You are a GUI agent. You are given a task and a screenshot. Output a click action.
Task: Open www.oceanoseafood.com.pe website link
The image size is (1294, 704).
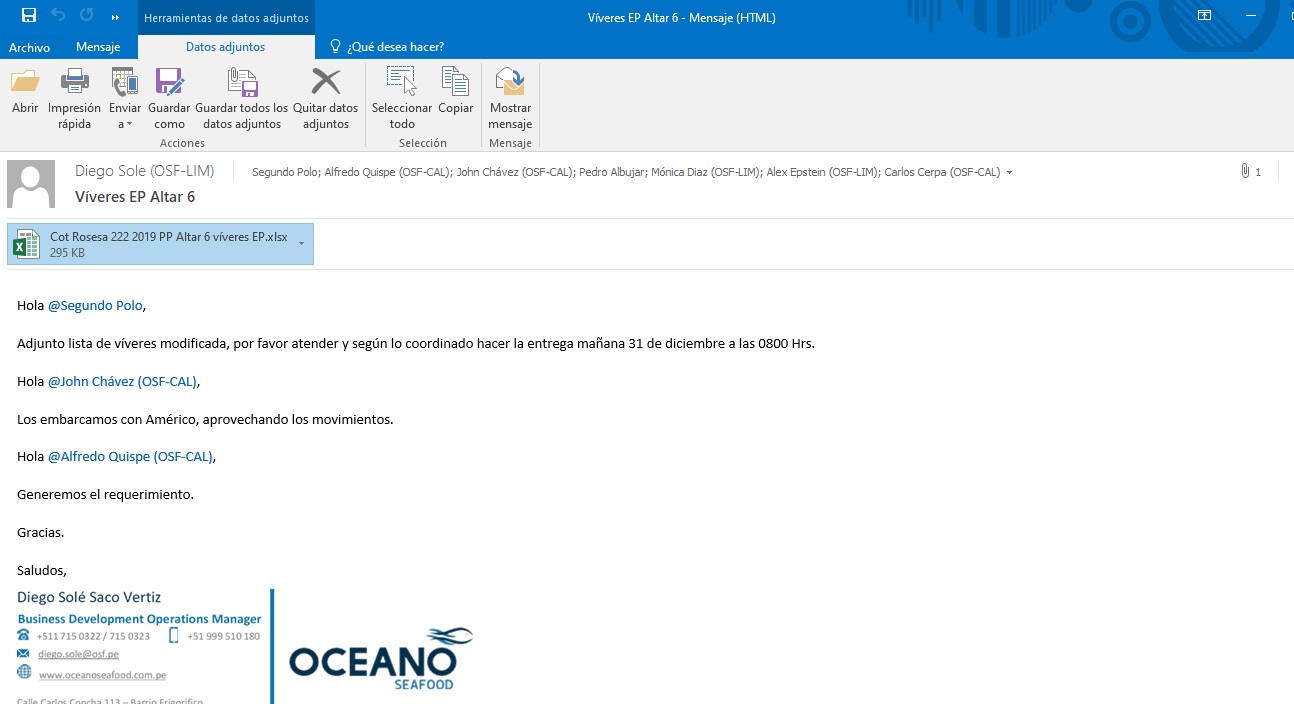point(102,675)
